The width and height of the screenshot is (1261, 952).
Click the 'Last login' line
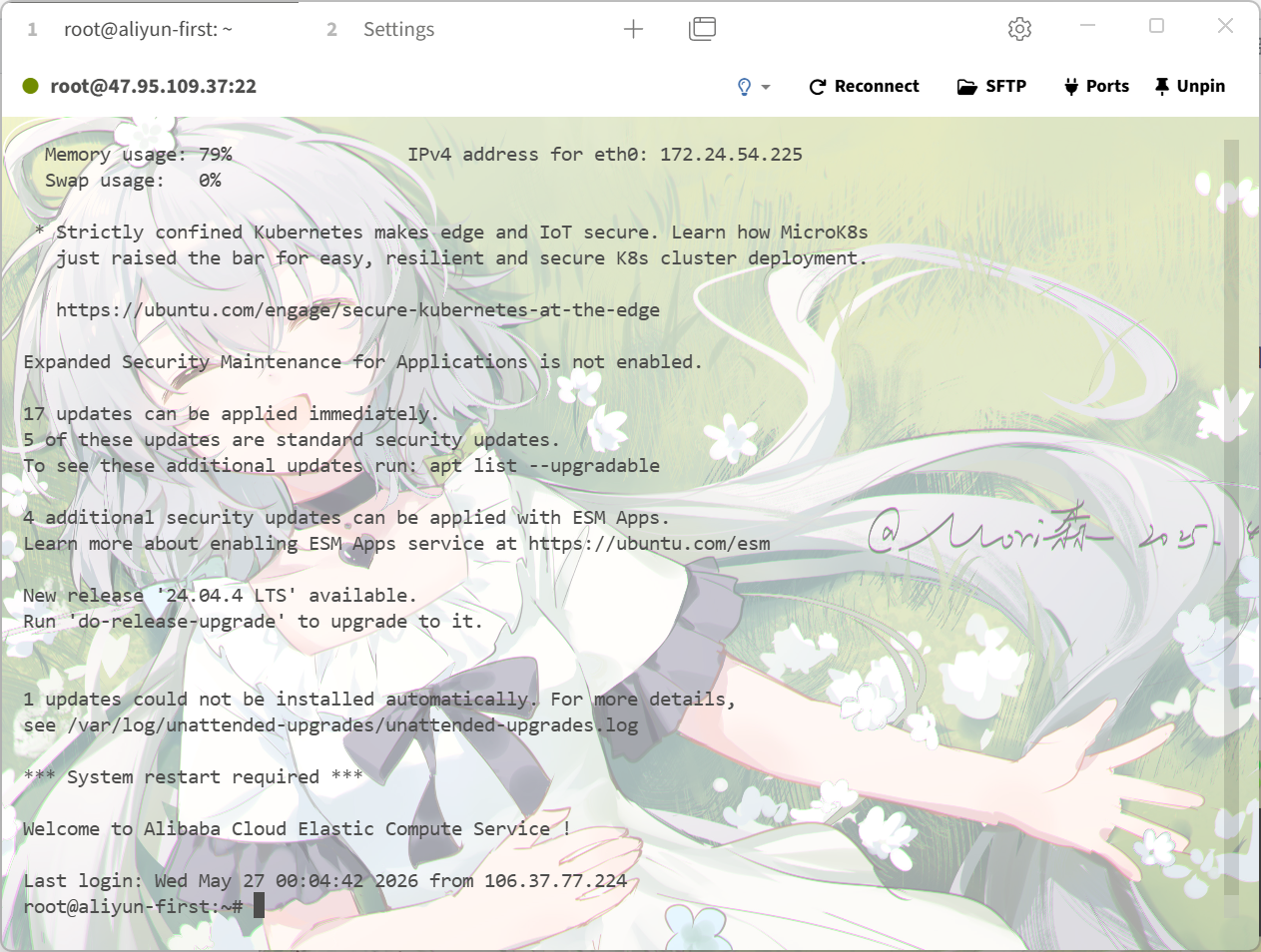(x=325, y=880)
